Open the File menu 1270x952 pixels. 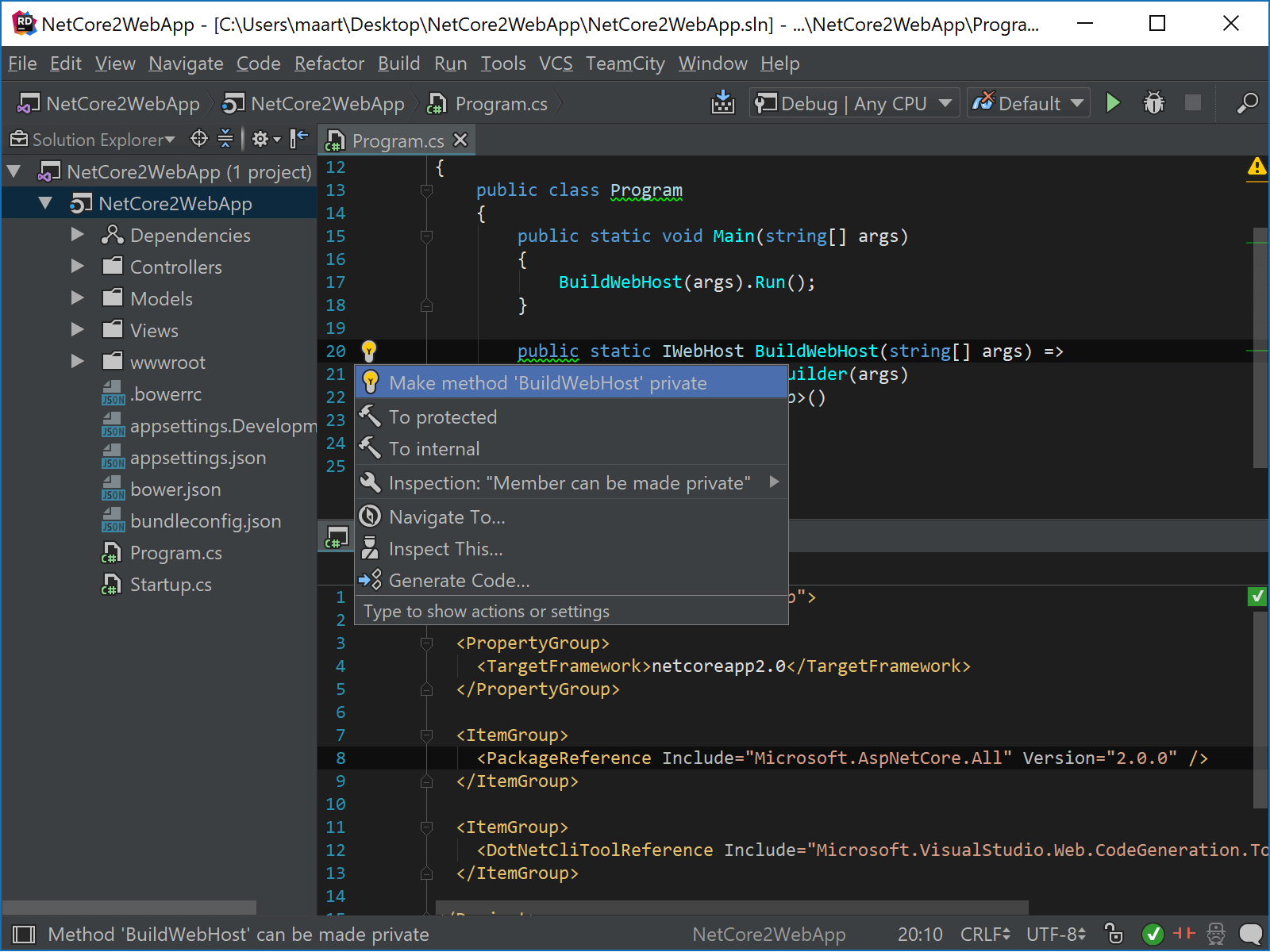click(x=22, y=63)
